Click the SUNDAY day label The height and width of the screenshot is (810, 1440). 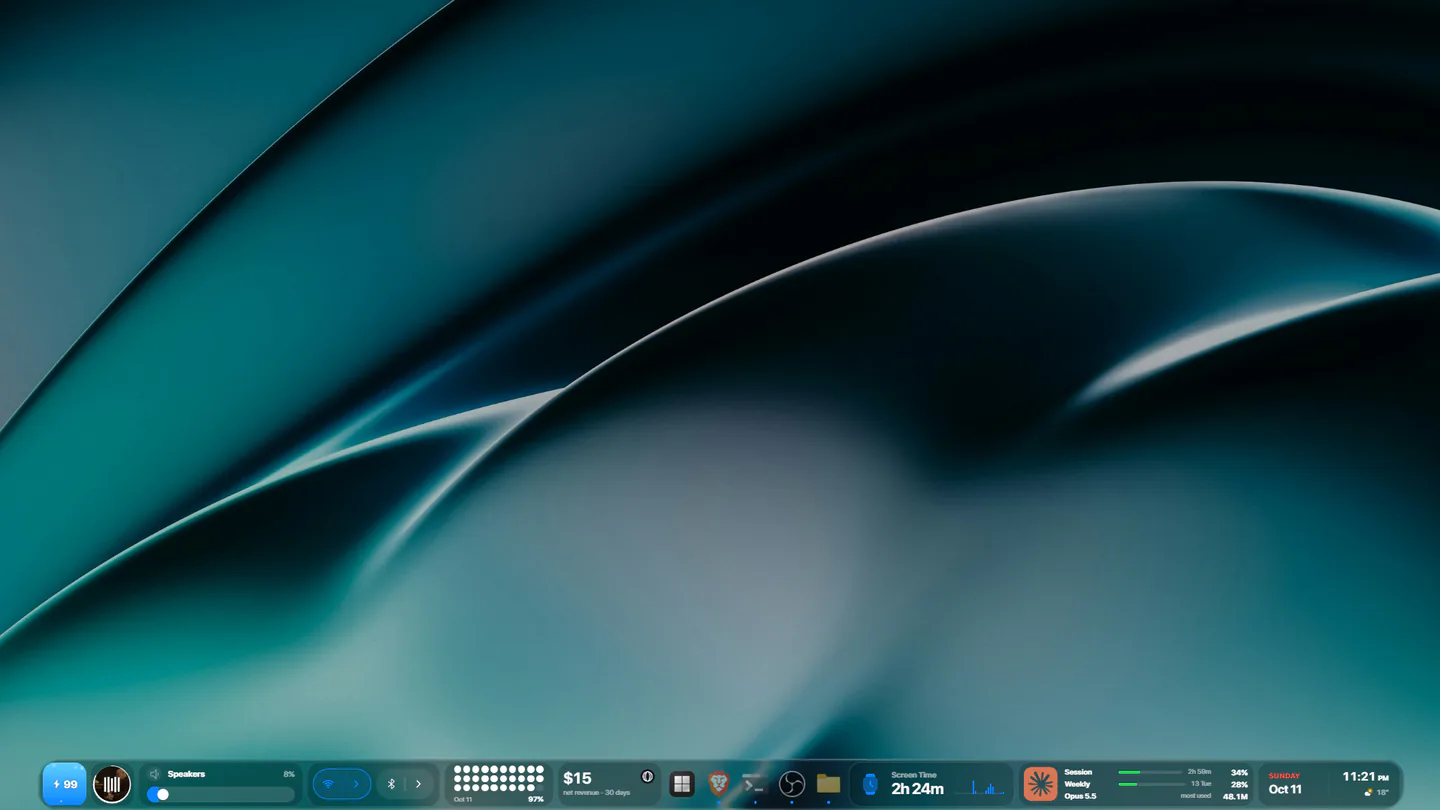tap(1284, 775)
